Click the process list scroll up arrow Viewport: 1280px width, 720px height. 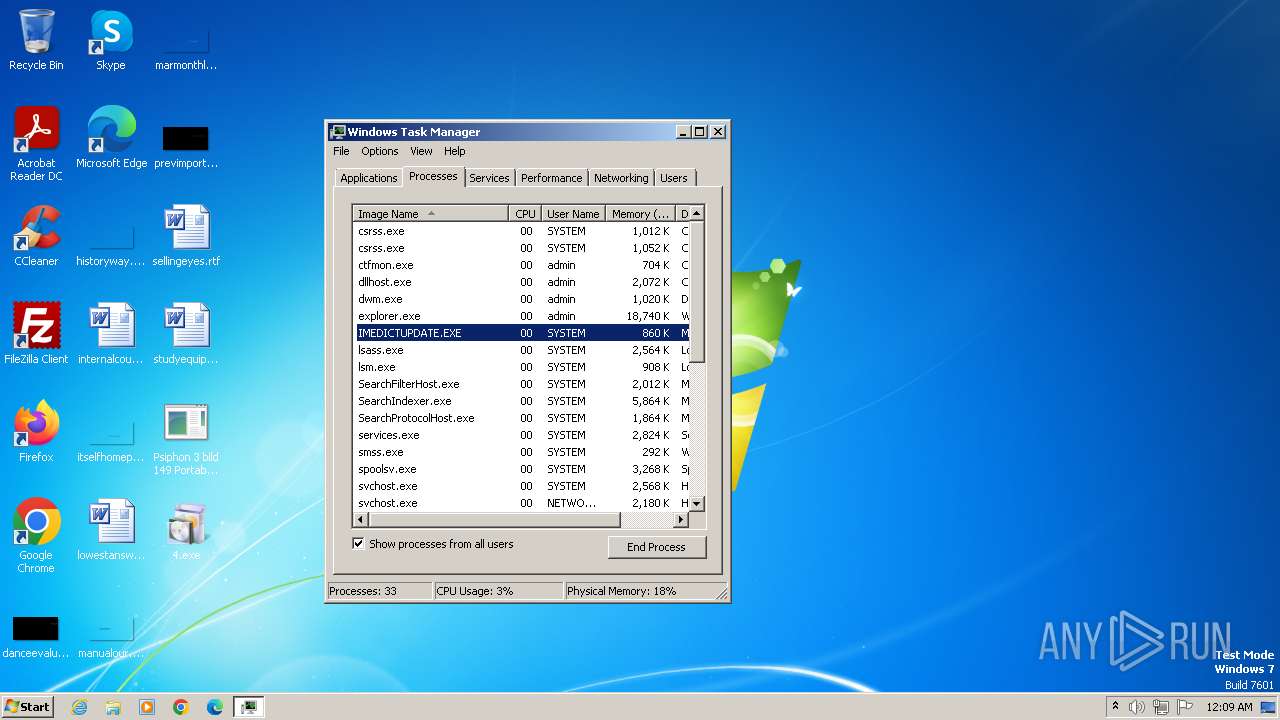coord(697,213)
